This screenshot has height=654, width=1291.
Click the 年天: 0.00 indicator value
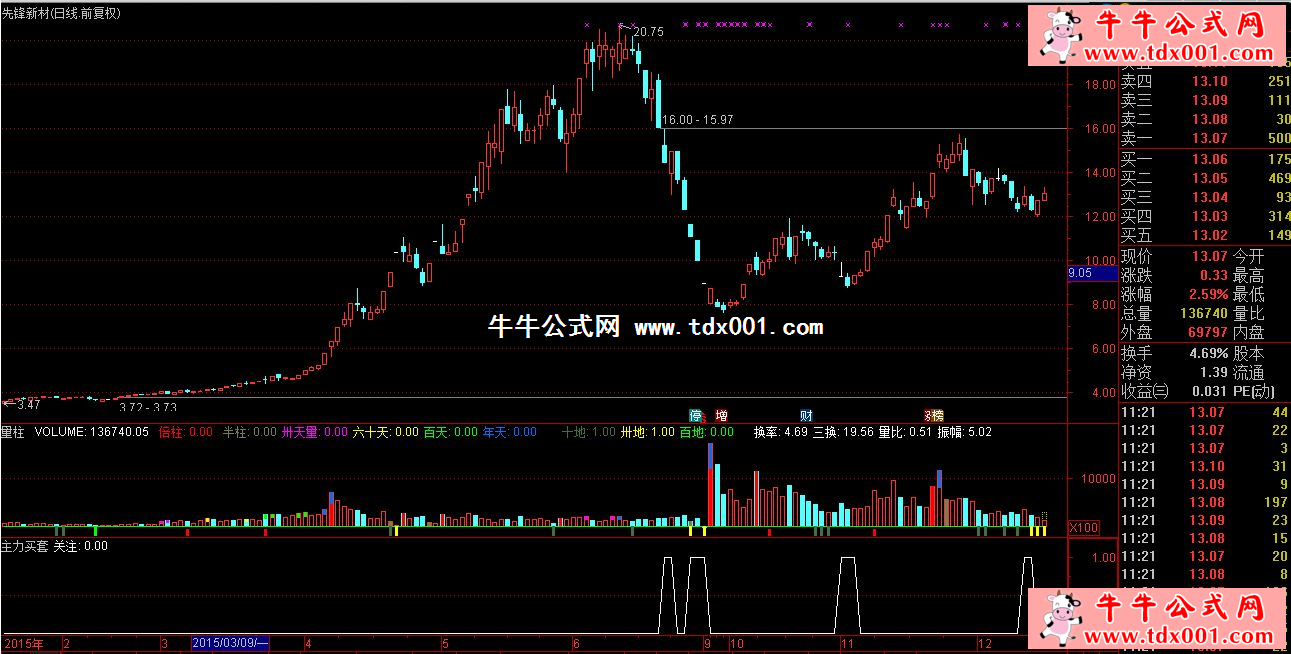pos(510,432)
